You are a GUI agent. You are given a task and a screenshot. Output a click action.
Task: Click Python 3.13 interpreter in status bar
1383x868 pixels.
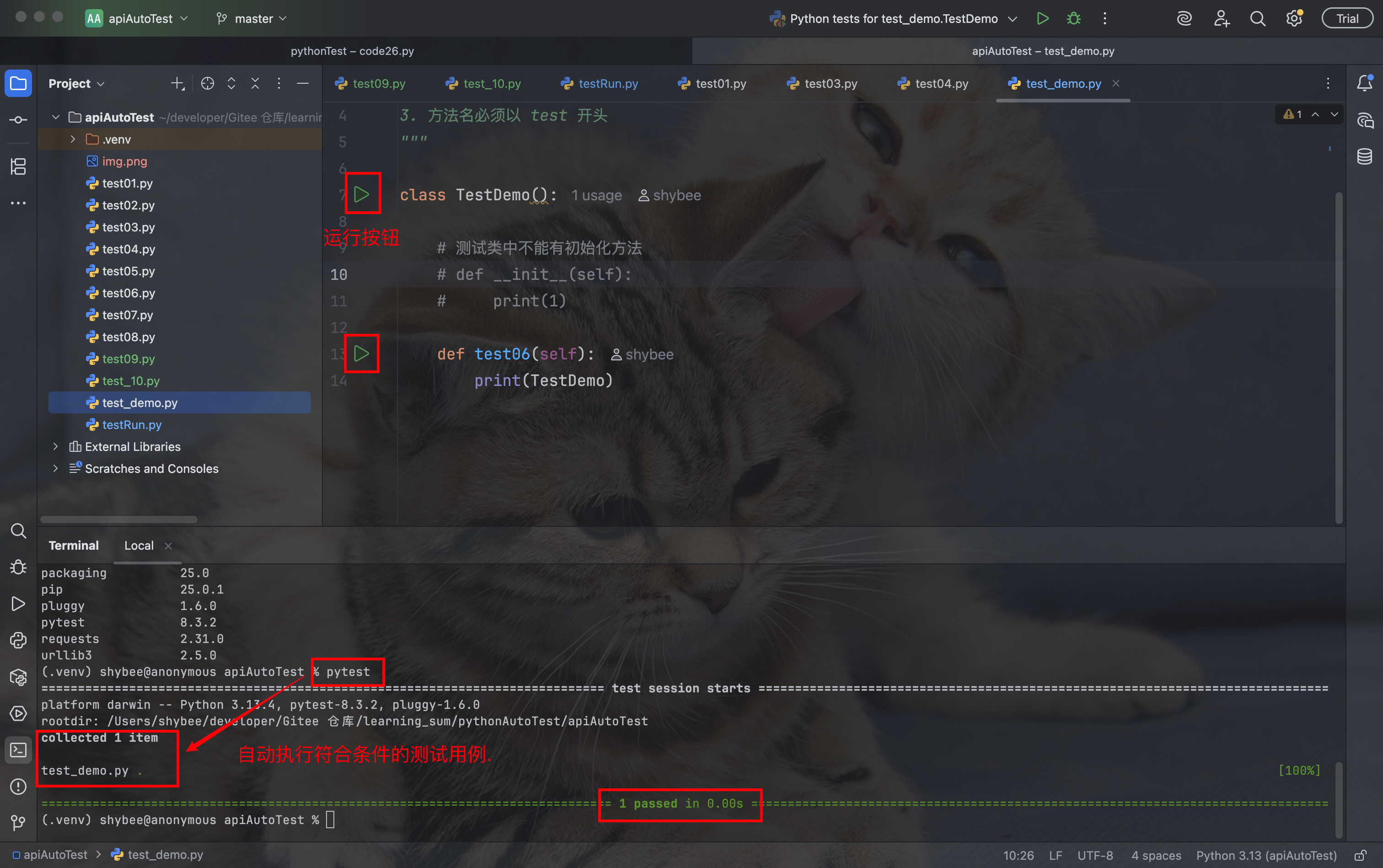point(1266,855)
